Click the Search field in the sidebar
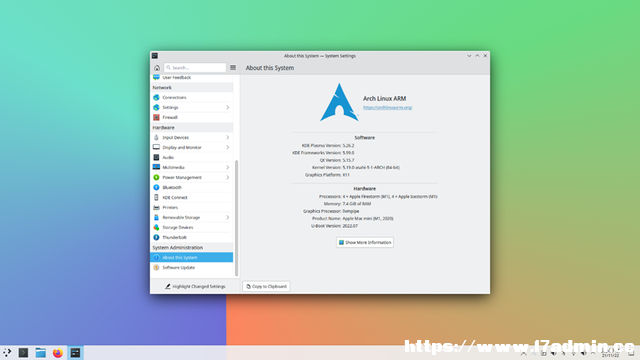 click(x=195, y=68)
